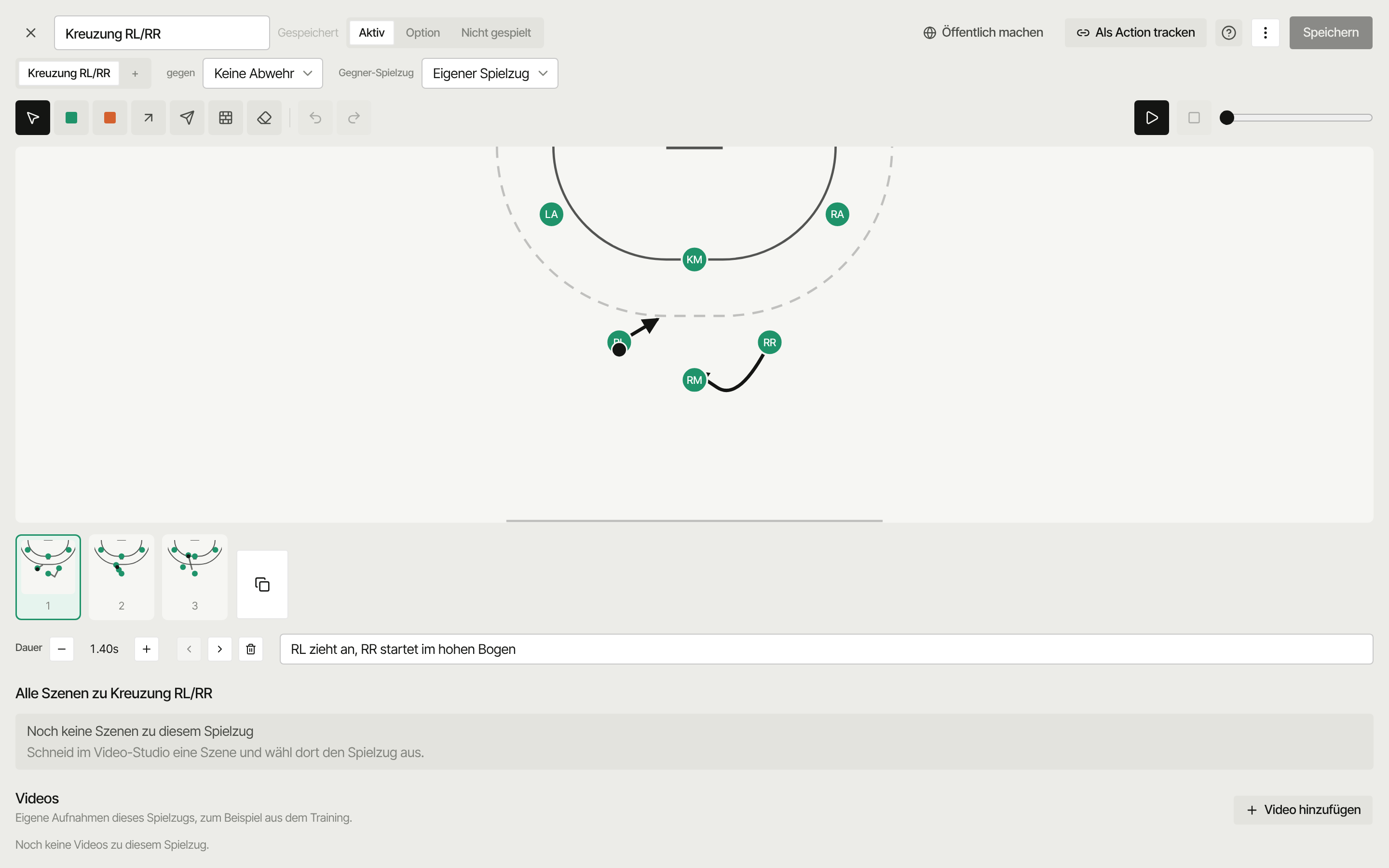Stop the animation playback

[x=1194, y=118]
